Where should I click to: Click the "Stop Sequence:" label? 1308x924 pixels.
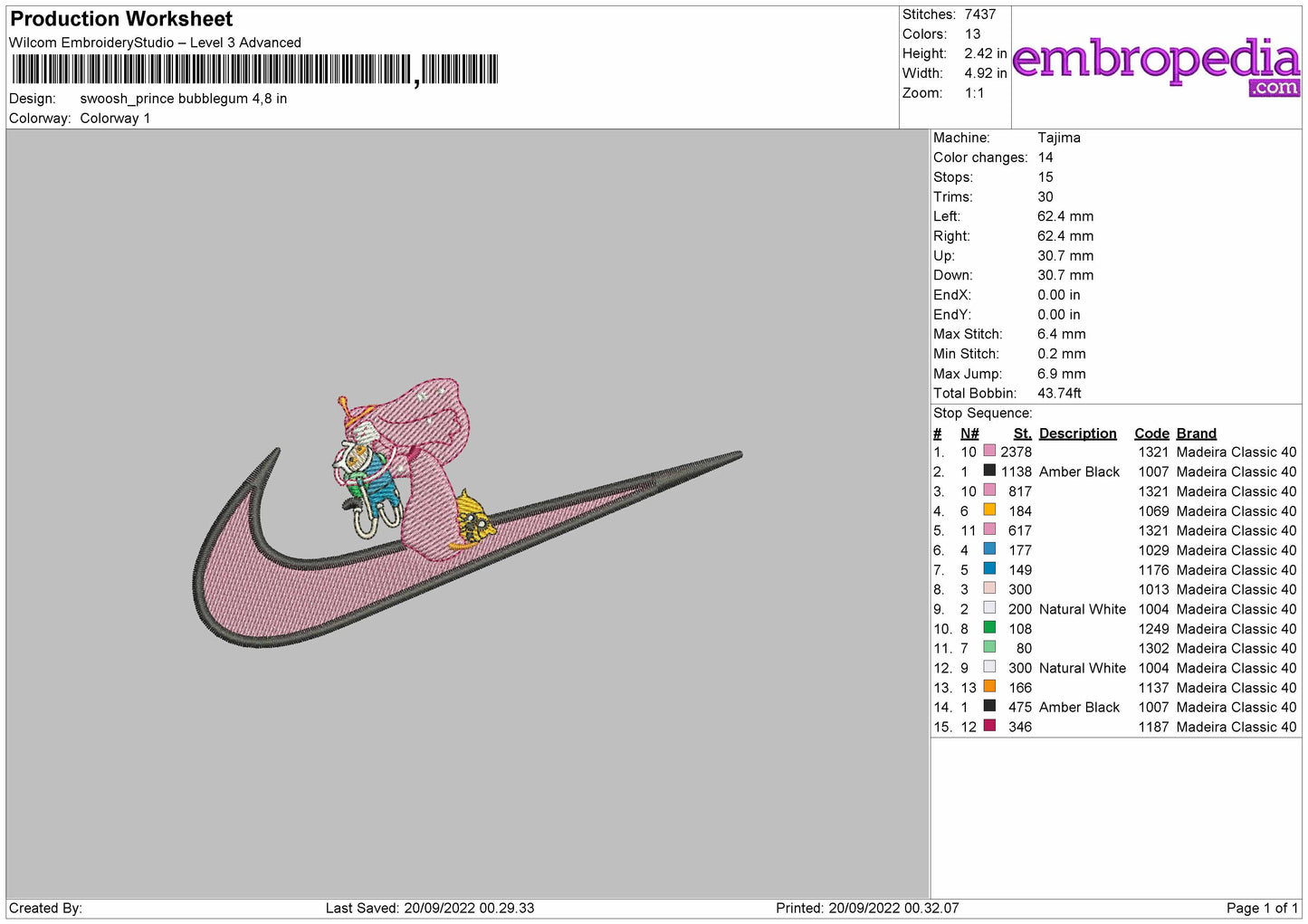point(982,414)
